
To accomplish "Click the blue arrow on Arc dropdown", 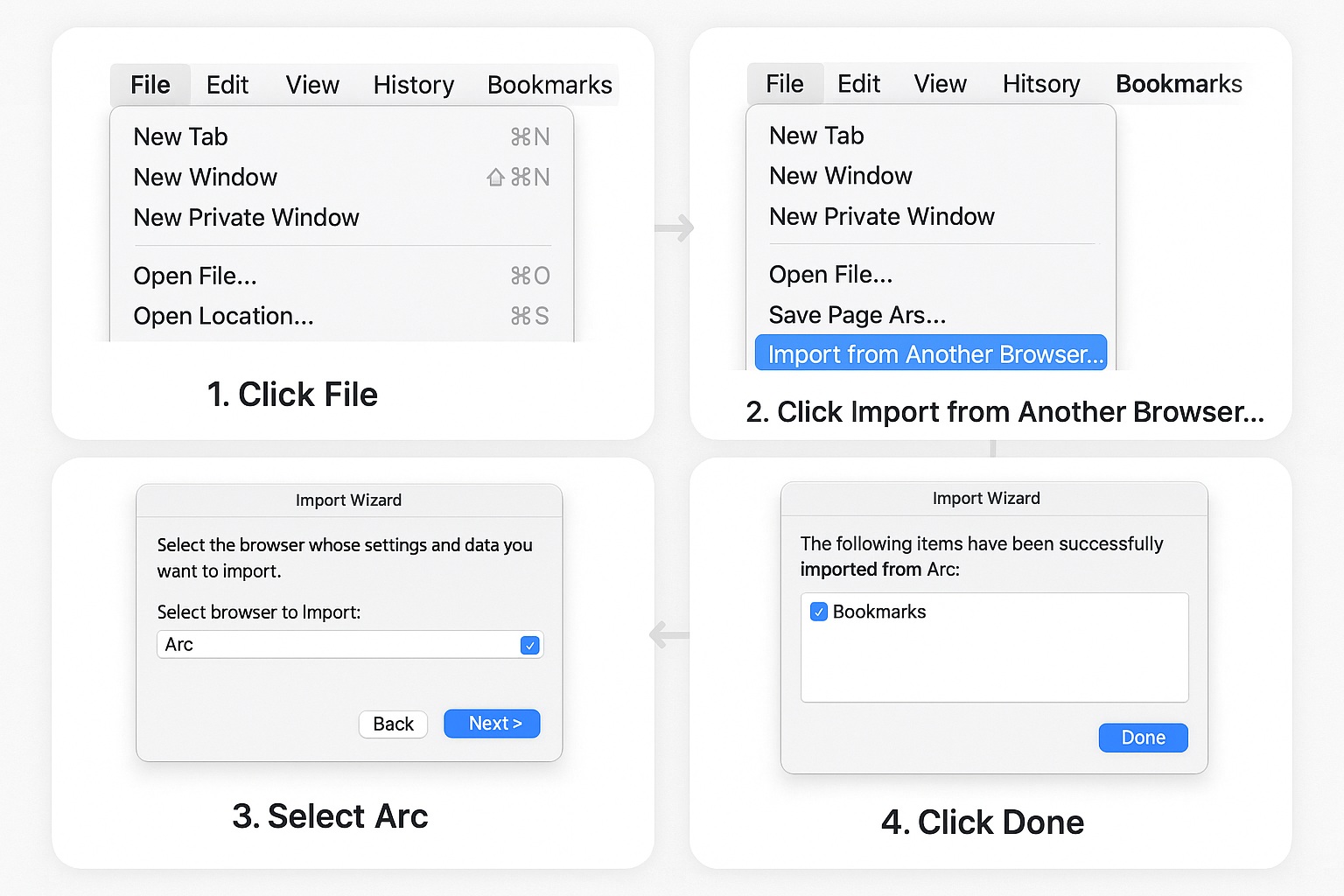I will tap(529, 646).
